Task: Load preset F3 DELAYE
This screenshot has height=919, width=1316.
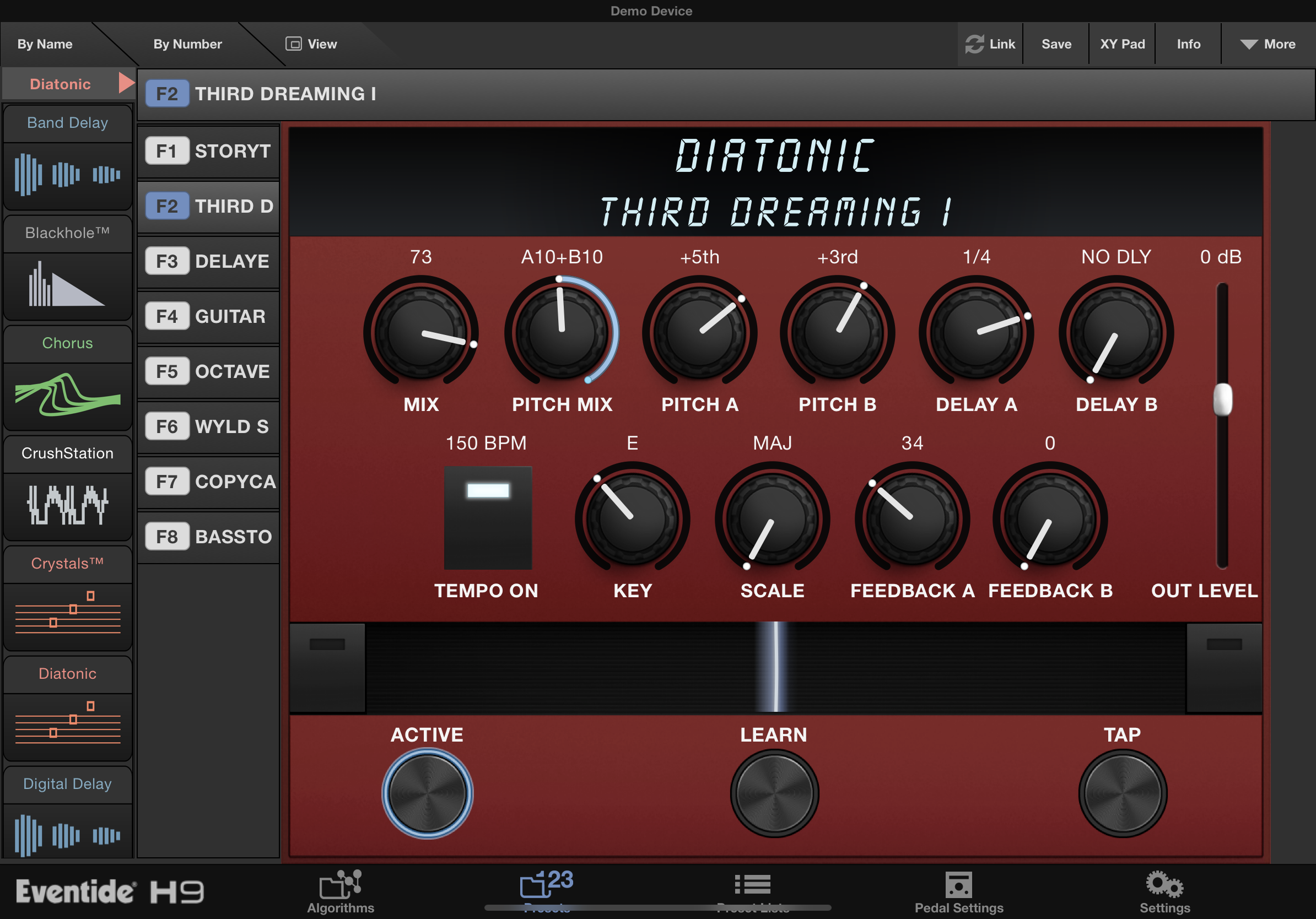Action: 209,261
